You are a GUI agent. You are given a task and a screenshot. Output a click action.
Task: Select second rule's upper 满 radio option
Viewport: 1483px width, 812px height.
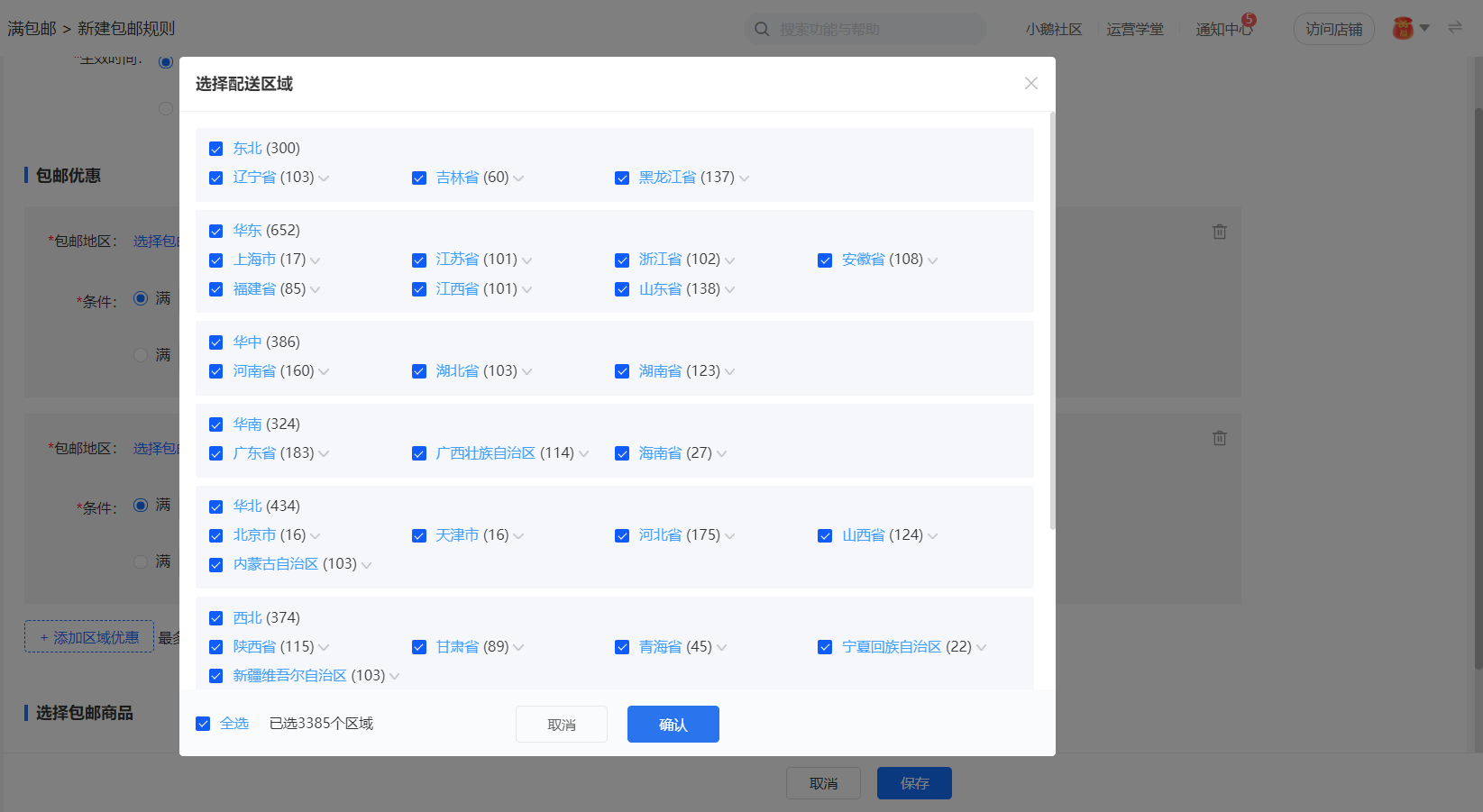click(141, 505)
